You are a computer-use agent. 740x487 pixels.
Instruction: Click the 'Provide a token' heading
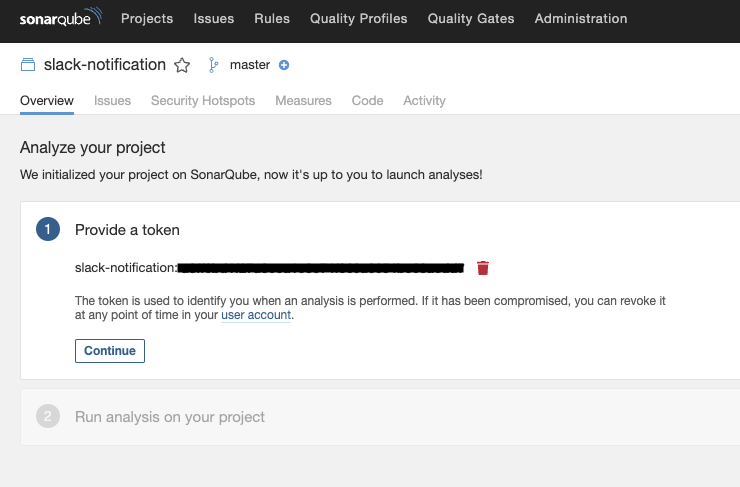pos(127,230)
